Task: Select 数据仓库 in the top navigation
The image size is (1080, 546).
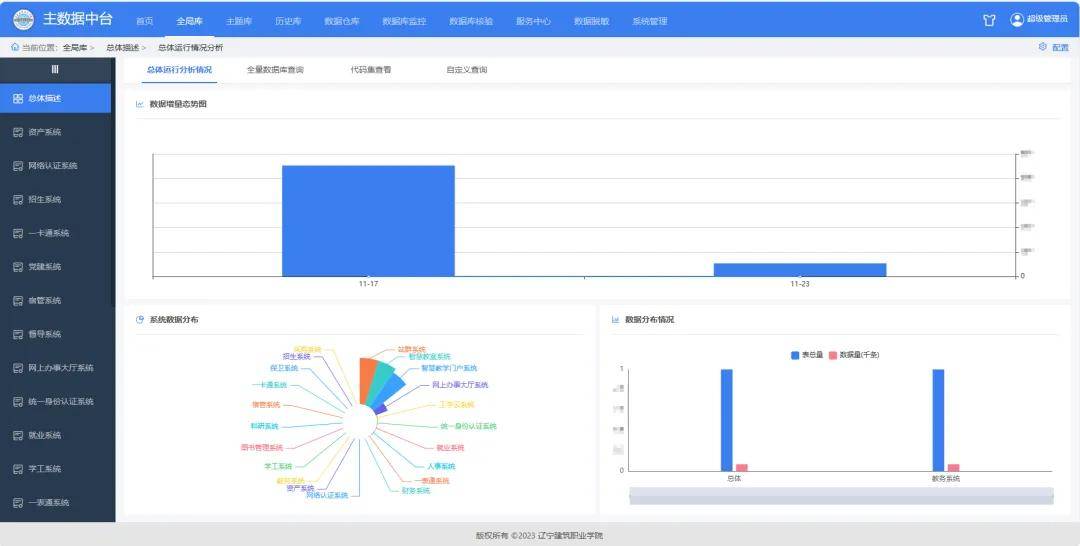Action: 341,21
